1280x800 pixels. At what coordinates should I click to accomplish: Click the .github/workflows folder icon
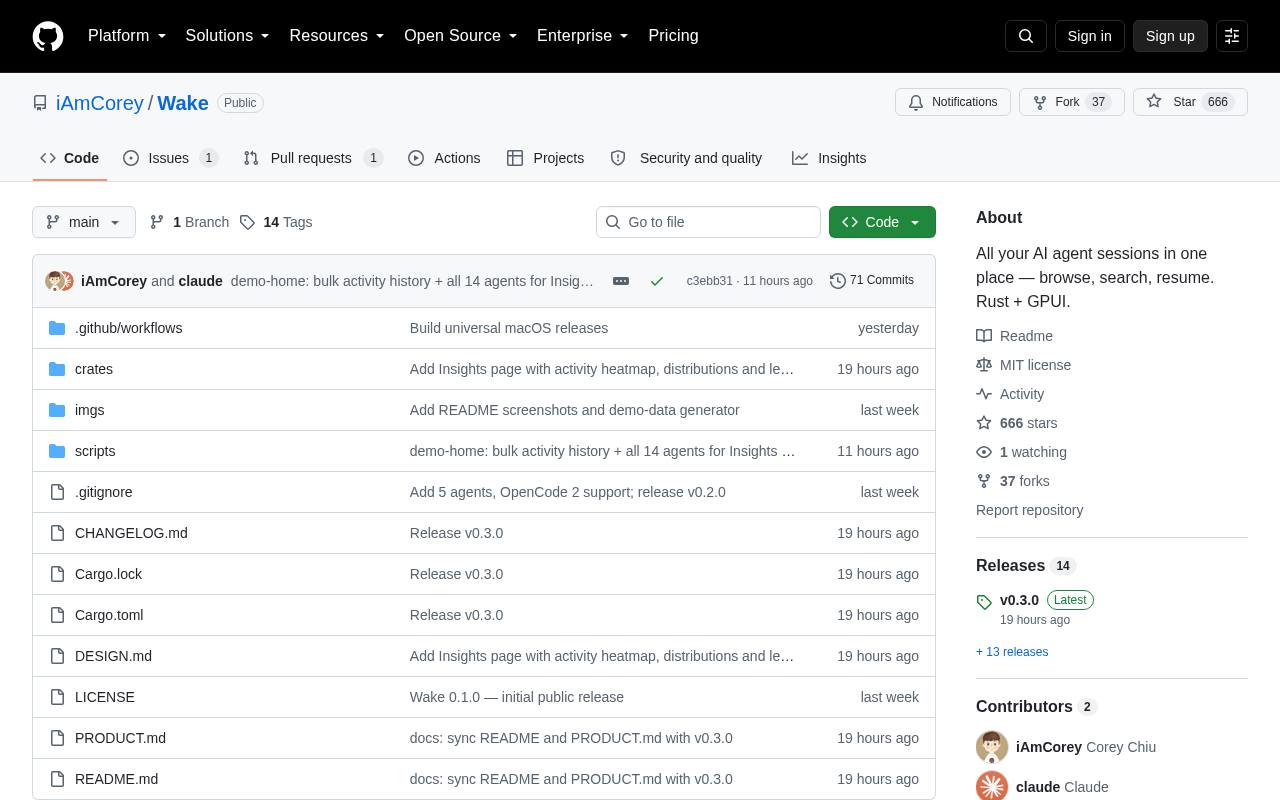[x=57, y=328]
